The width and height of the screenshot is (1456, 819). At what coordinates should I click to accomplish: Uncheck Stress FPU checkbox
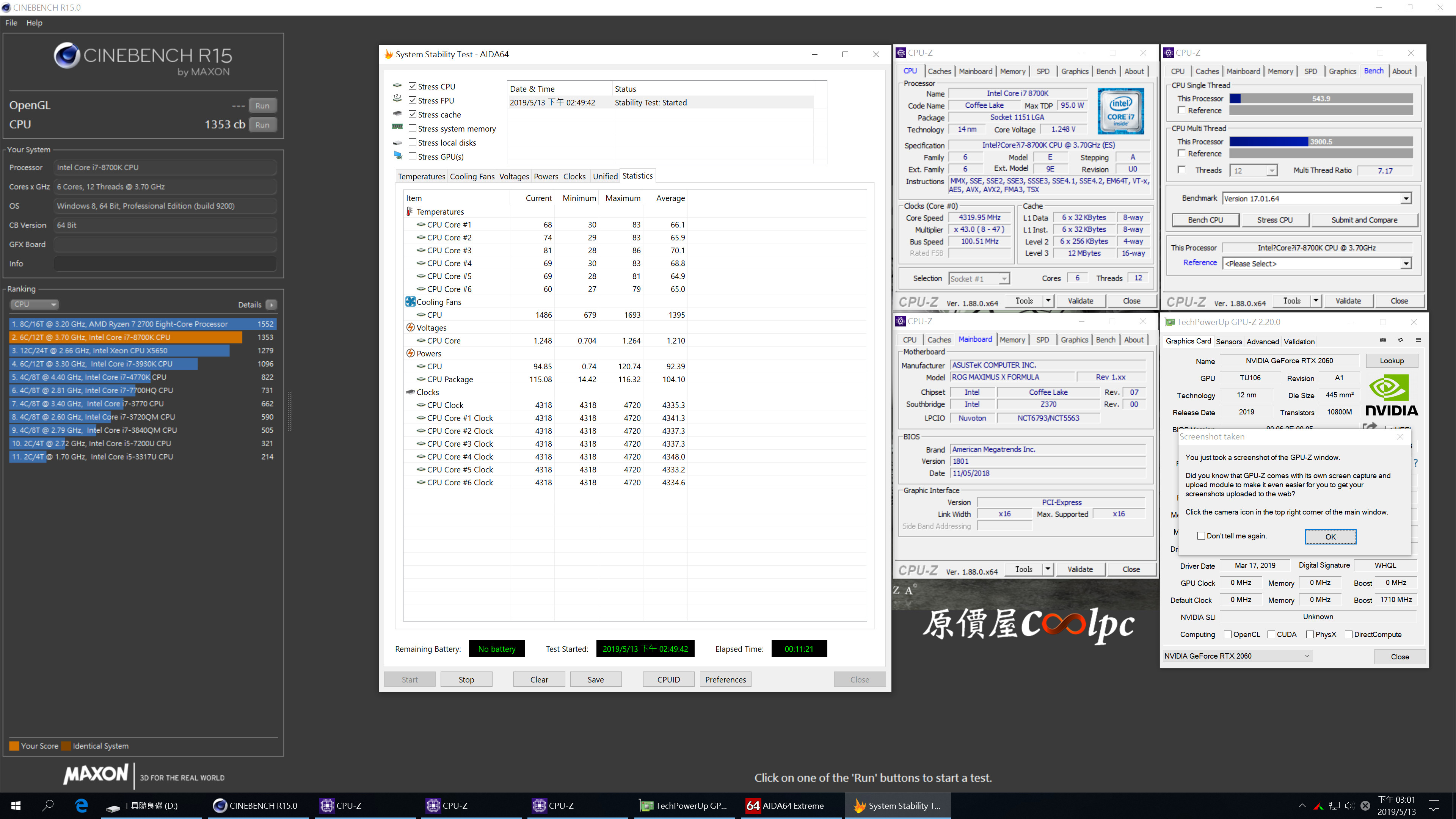point(413,100)
